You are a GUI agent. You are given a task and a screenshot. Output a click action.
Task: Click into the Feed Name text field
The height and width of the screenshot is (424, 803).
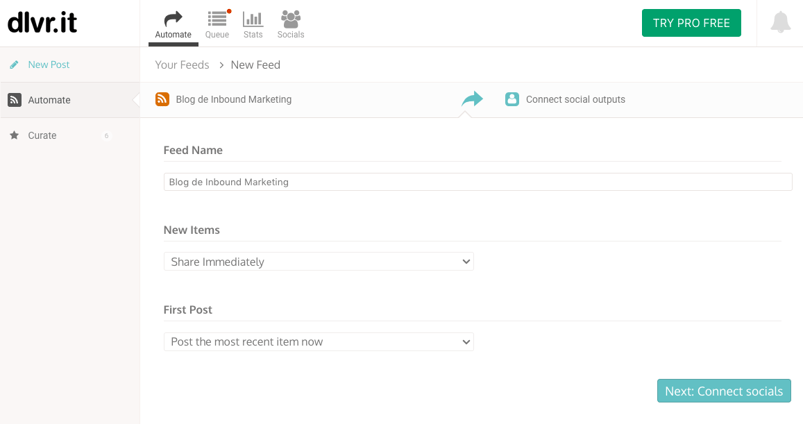coord(478,182)
